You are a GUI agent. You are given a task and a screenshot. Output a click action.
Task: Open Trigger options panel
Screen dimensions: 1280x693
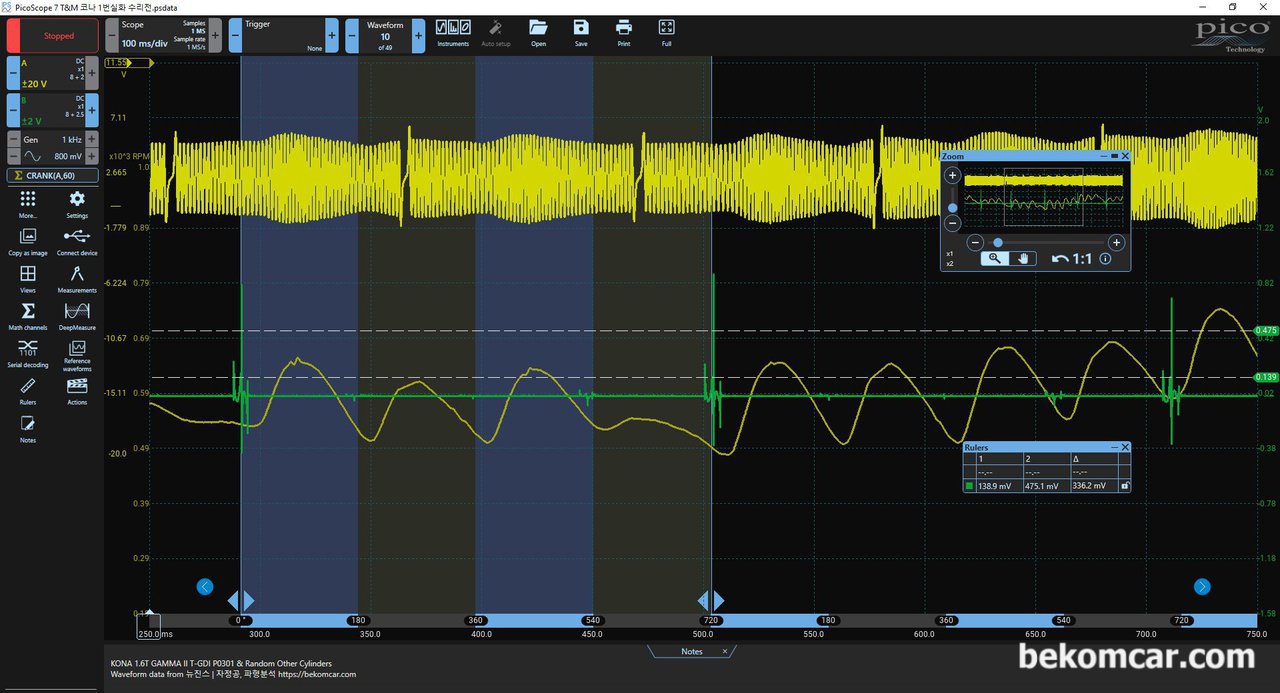(283, 36)
